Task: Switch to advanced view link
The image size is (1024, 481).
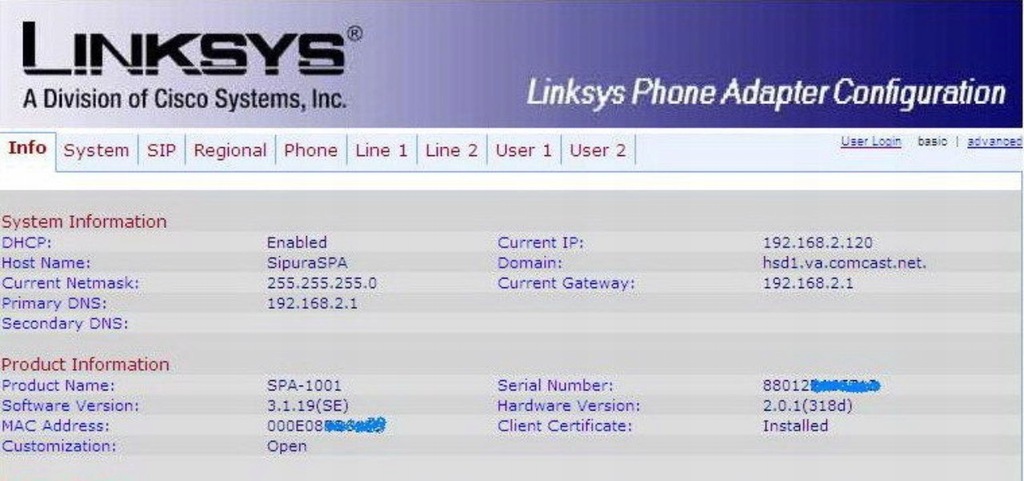Action: [x=994, y=142]
